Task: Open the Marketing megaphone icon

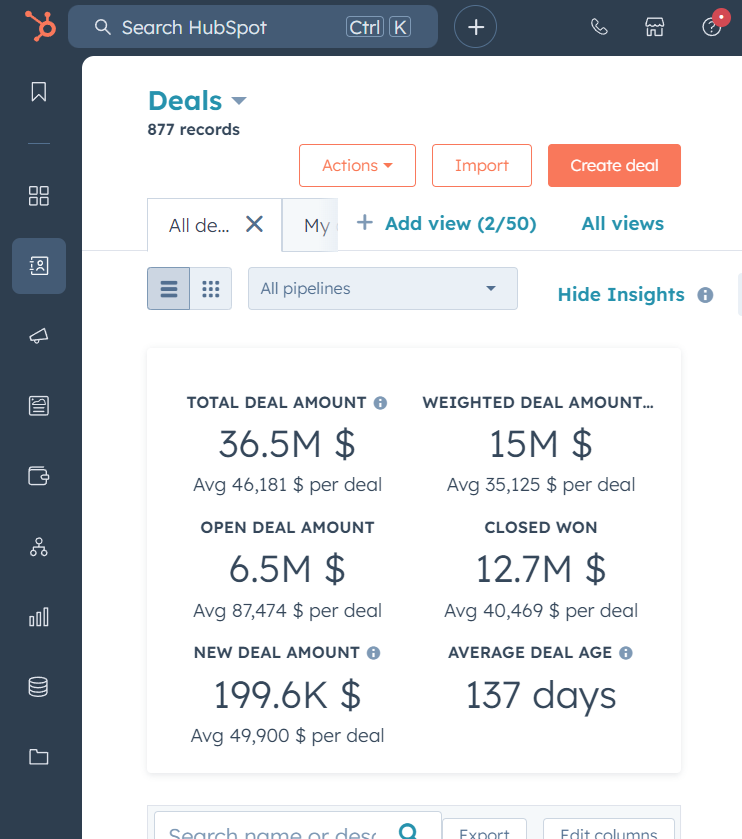Action: (39, 336)
